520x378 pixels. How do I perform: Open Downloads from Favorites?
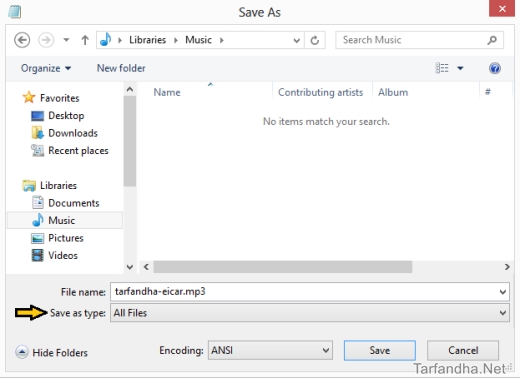pos(73,133)
